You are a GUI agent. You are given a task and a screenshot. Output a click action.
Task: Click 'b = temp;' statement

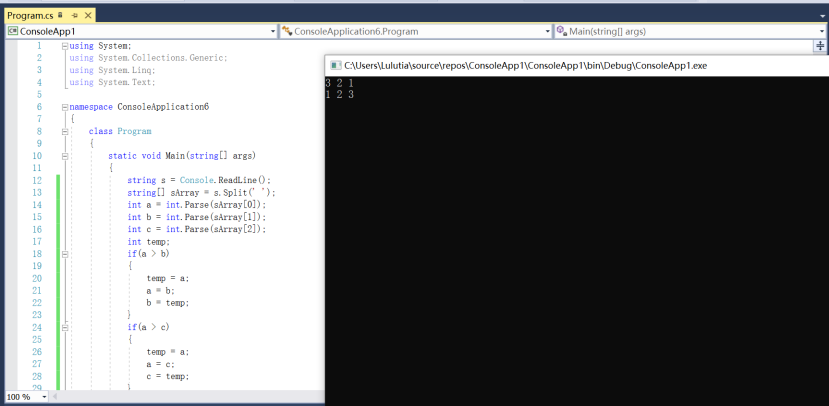(x=168, y=303)
